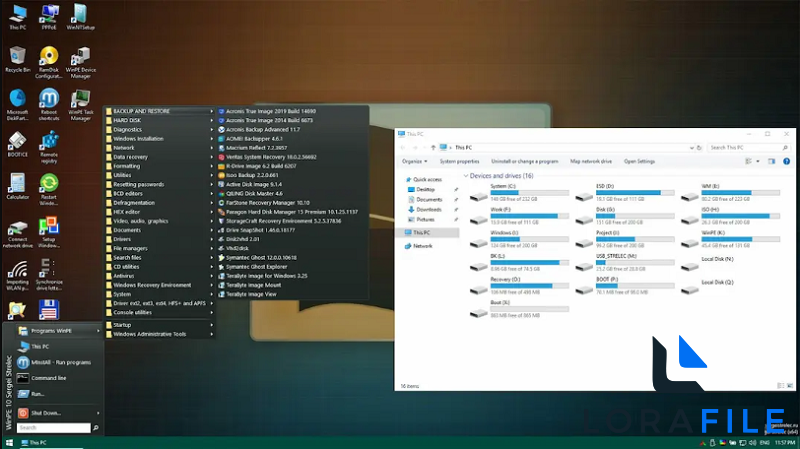
Task: Expand the Network submenu folder
Action: click(x=160, y=148)
